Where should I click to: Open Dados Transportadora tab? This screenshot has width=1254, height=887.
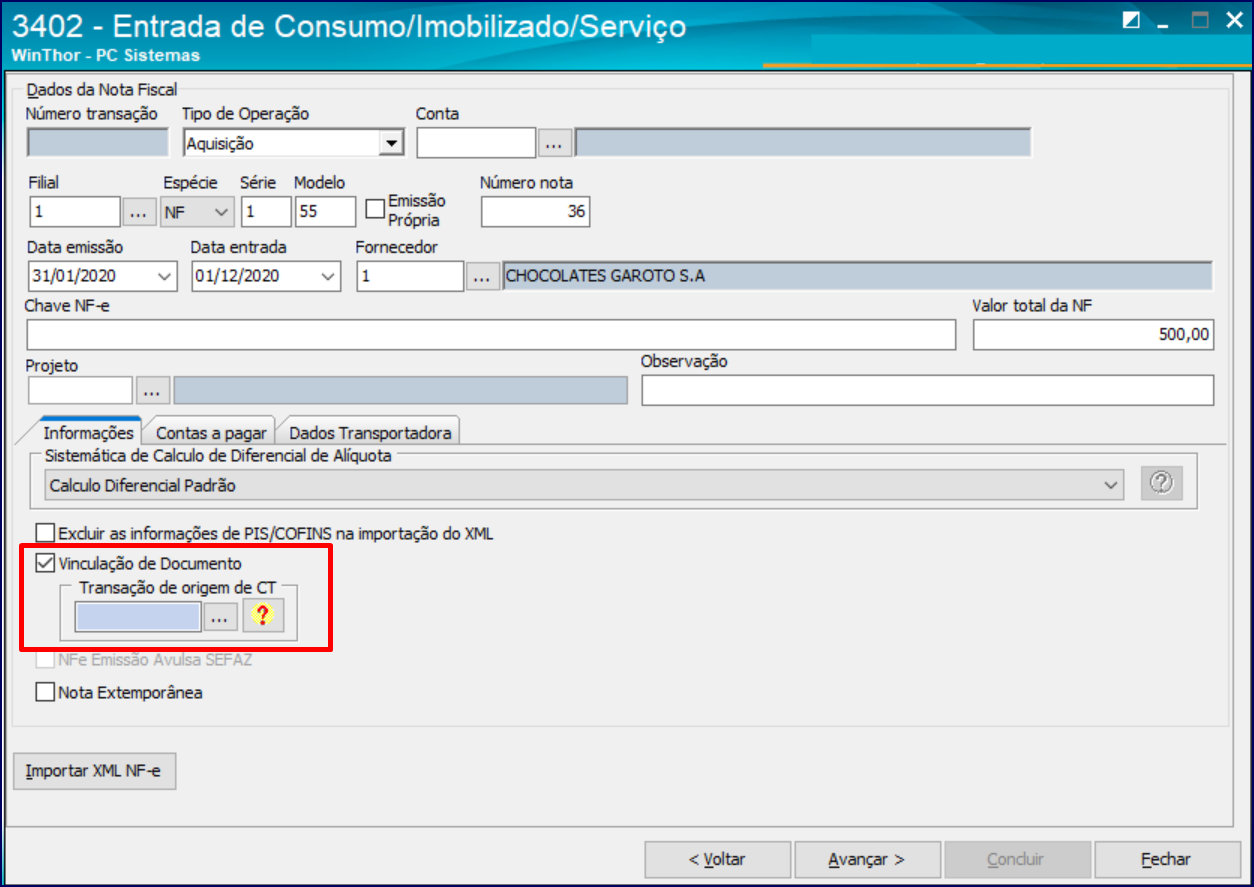369,433
